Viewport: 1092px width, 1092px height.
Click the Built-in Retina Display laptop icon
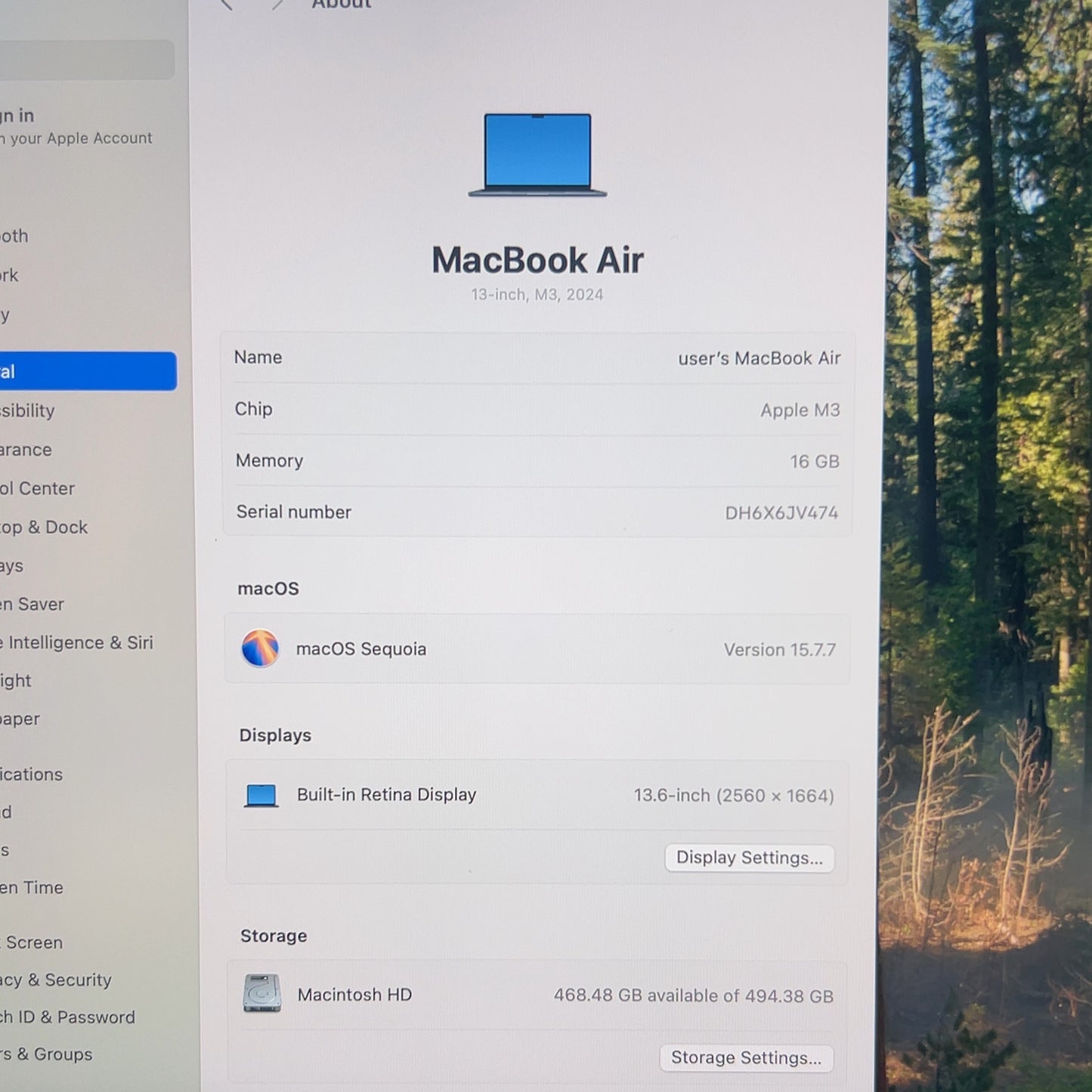[x=261, y=795]
